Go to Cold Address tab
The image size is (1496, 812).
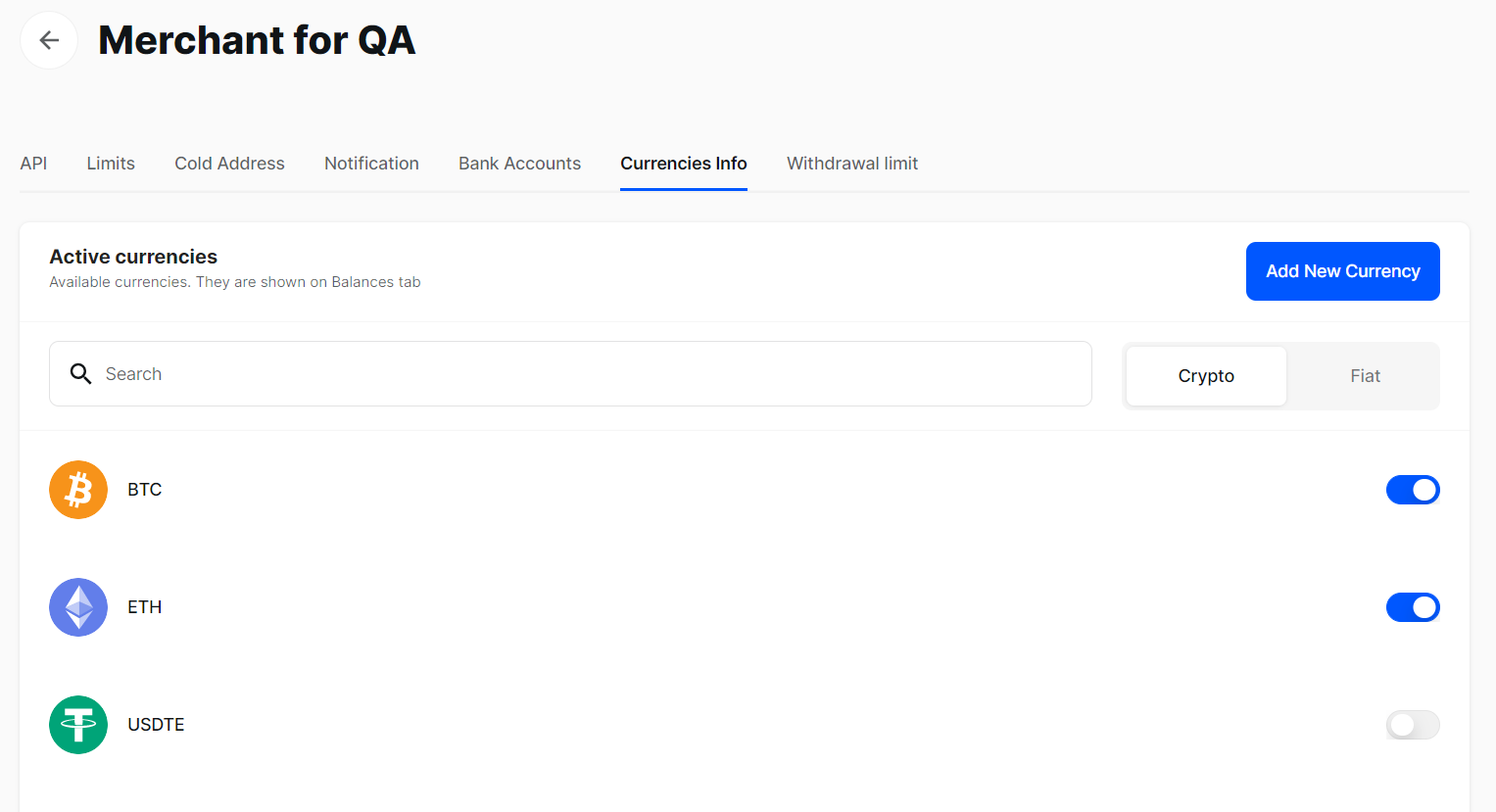coord(229,164)
